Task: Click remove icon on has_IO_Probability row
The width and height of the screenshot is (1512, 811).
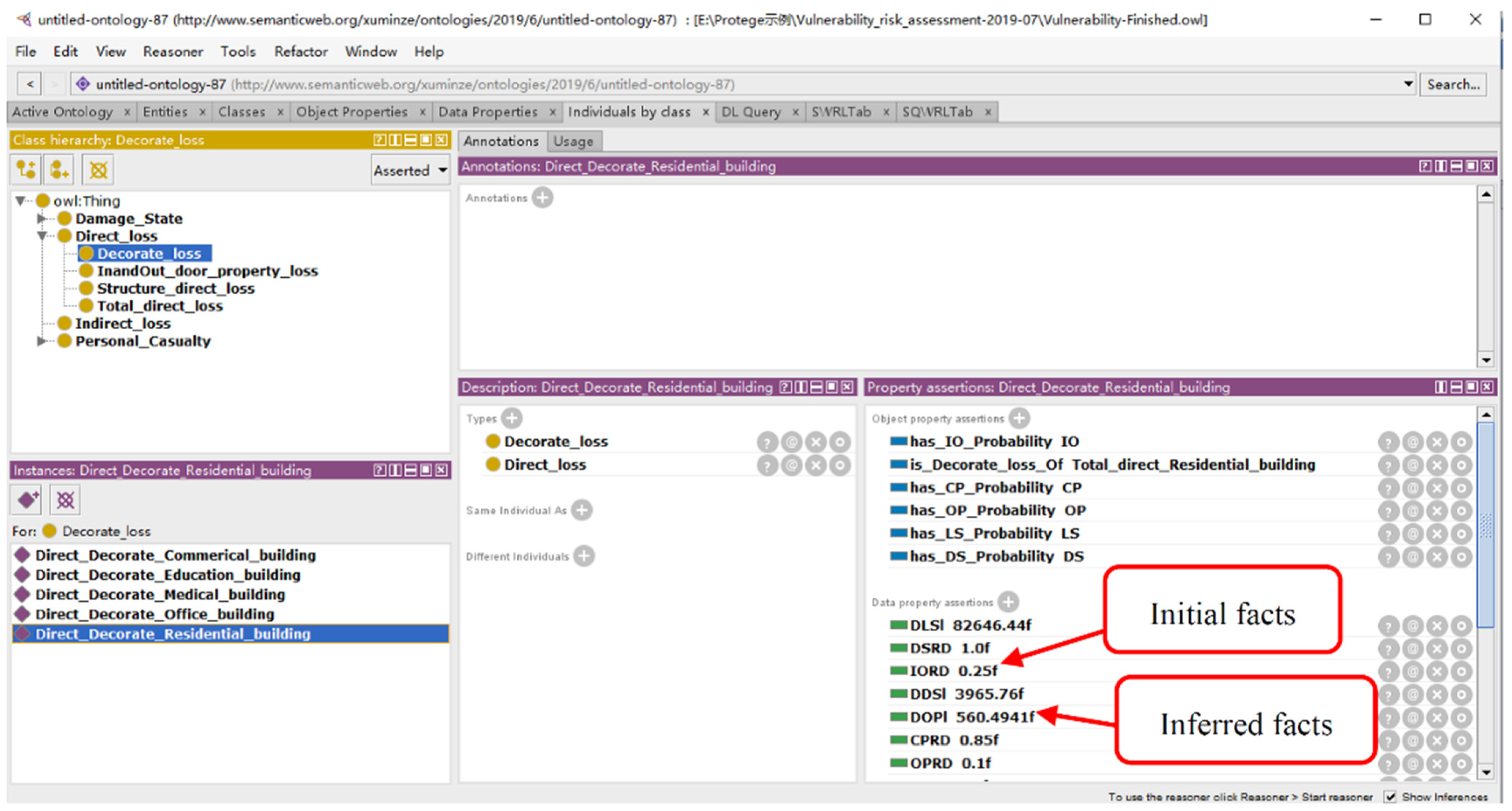Action: pos(1437,442)
